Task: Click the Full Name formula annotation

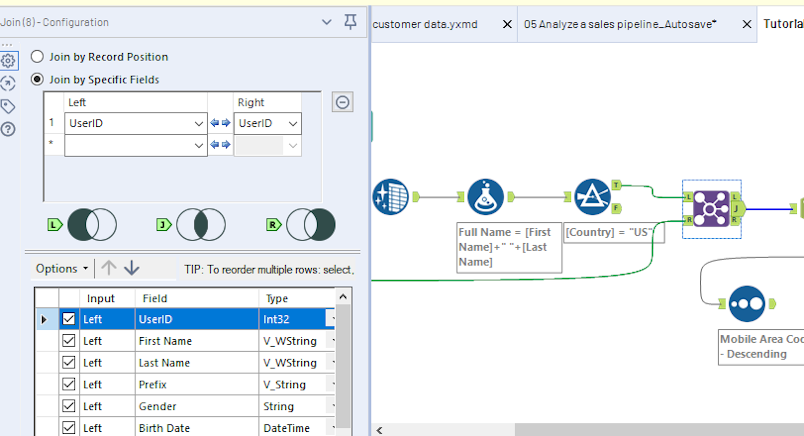Action: pyautogui.click(x=509, y=247)
